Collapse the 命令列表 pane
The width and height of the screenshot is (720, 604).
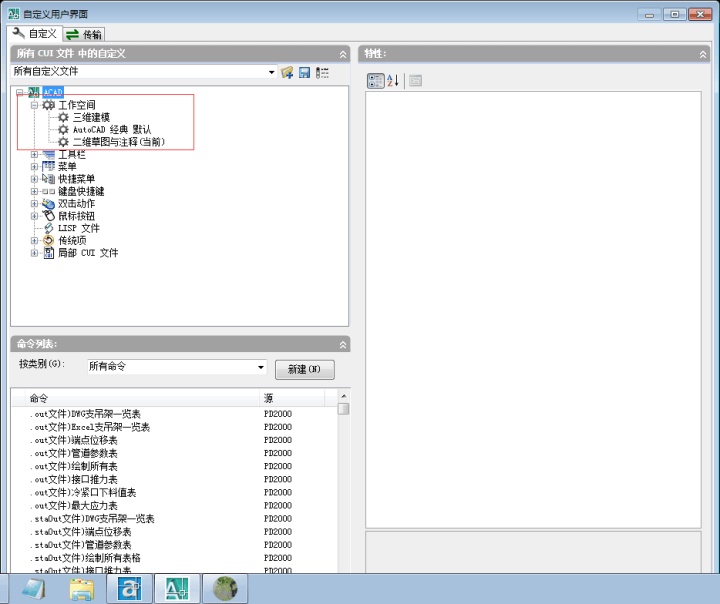343,344
